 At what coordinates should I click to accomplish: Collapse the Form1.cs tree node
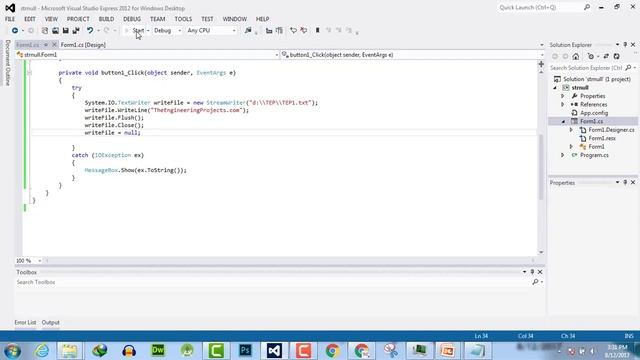(563, 122)
